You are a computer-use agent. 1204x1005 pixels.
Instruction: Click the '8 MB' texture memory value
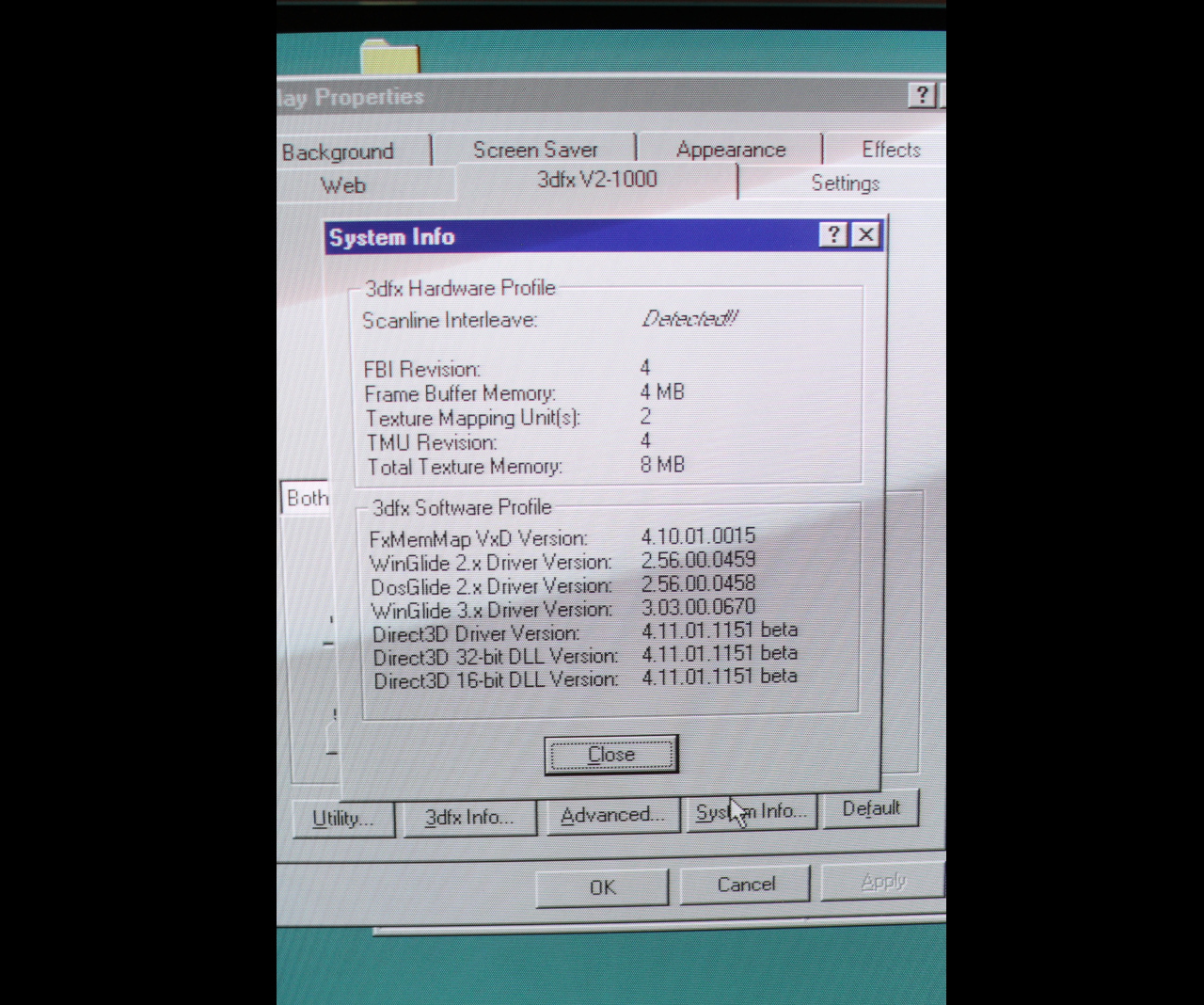(662, 465)
